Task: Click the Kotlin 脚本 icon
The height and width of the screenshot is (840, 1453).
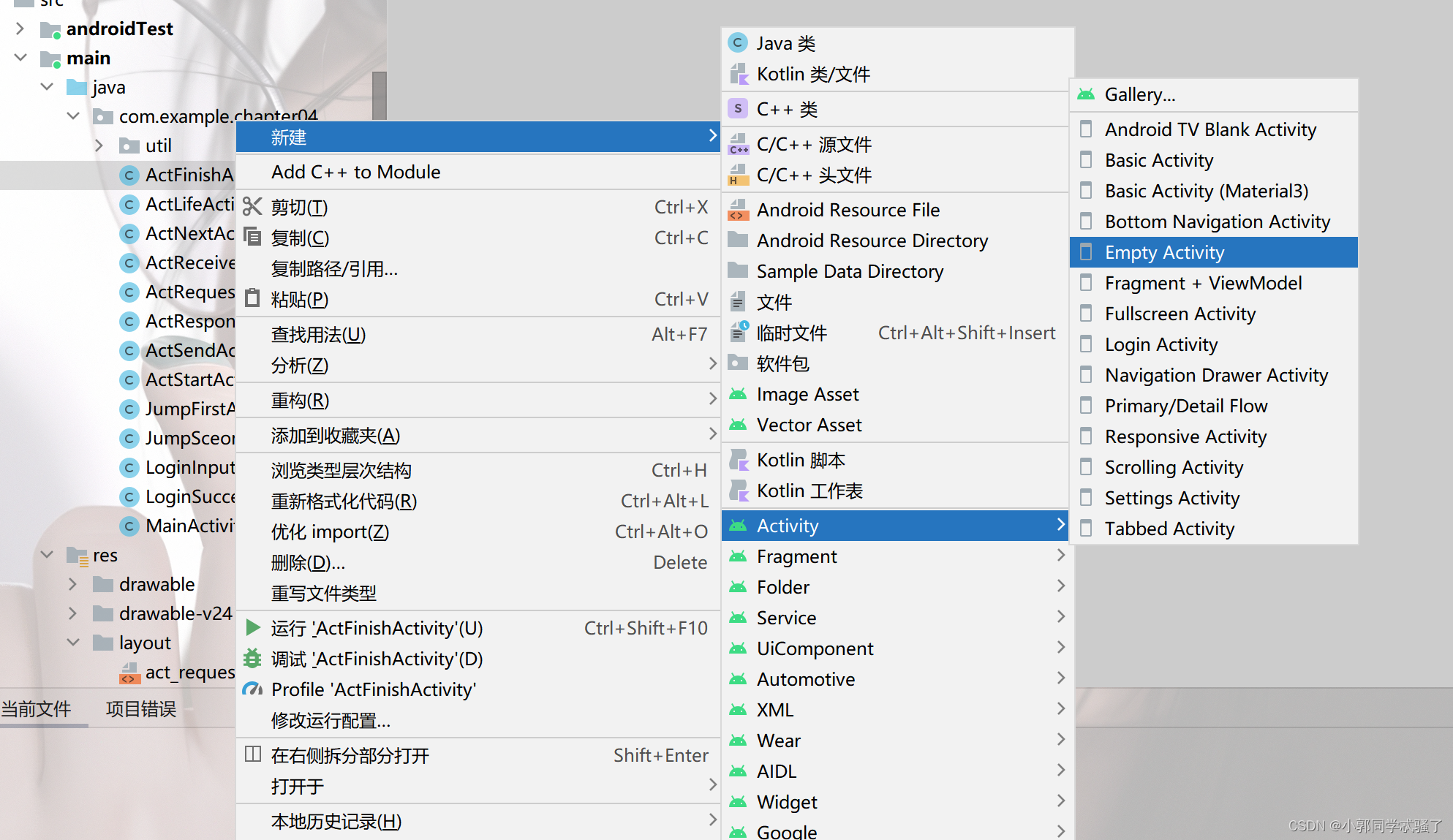Action: pyautogui.click(x=739, y=459)
